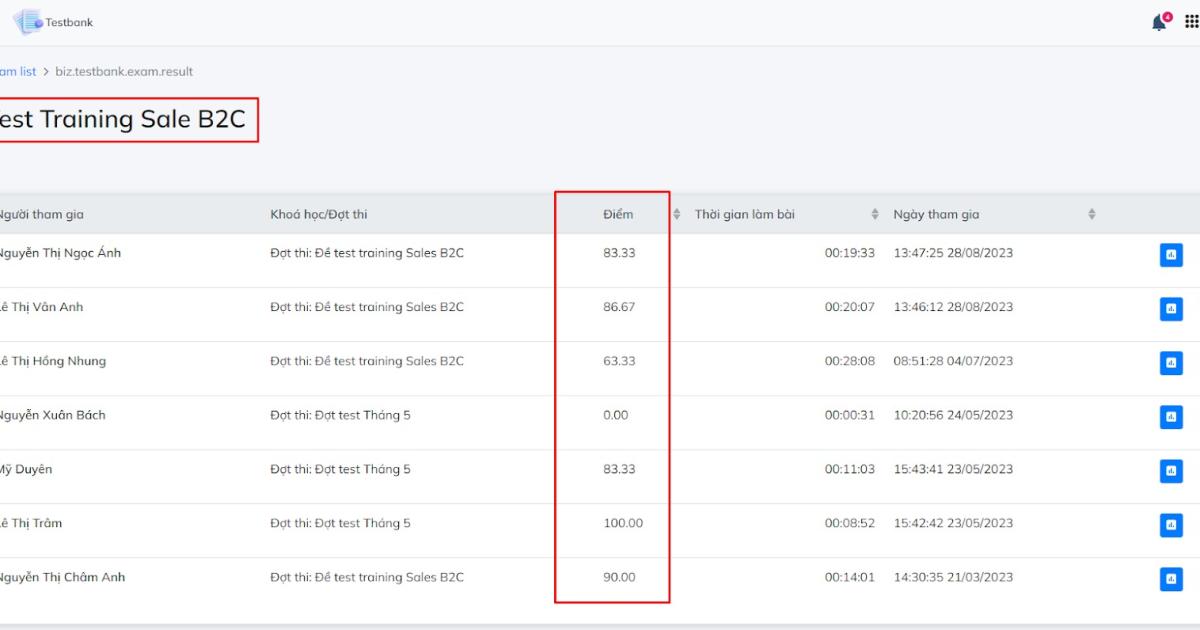
Task: Open report chart for Nguyễn Xuân Bách
Action: tap(1171, 416)
